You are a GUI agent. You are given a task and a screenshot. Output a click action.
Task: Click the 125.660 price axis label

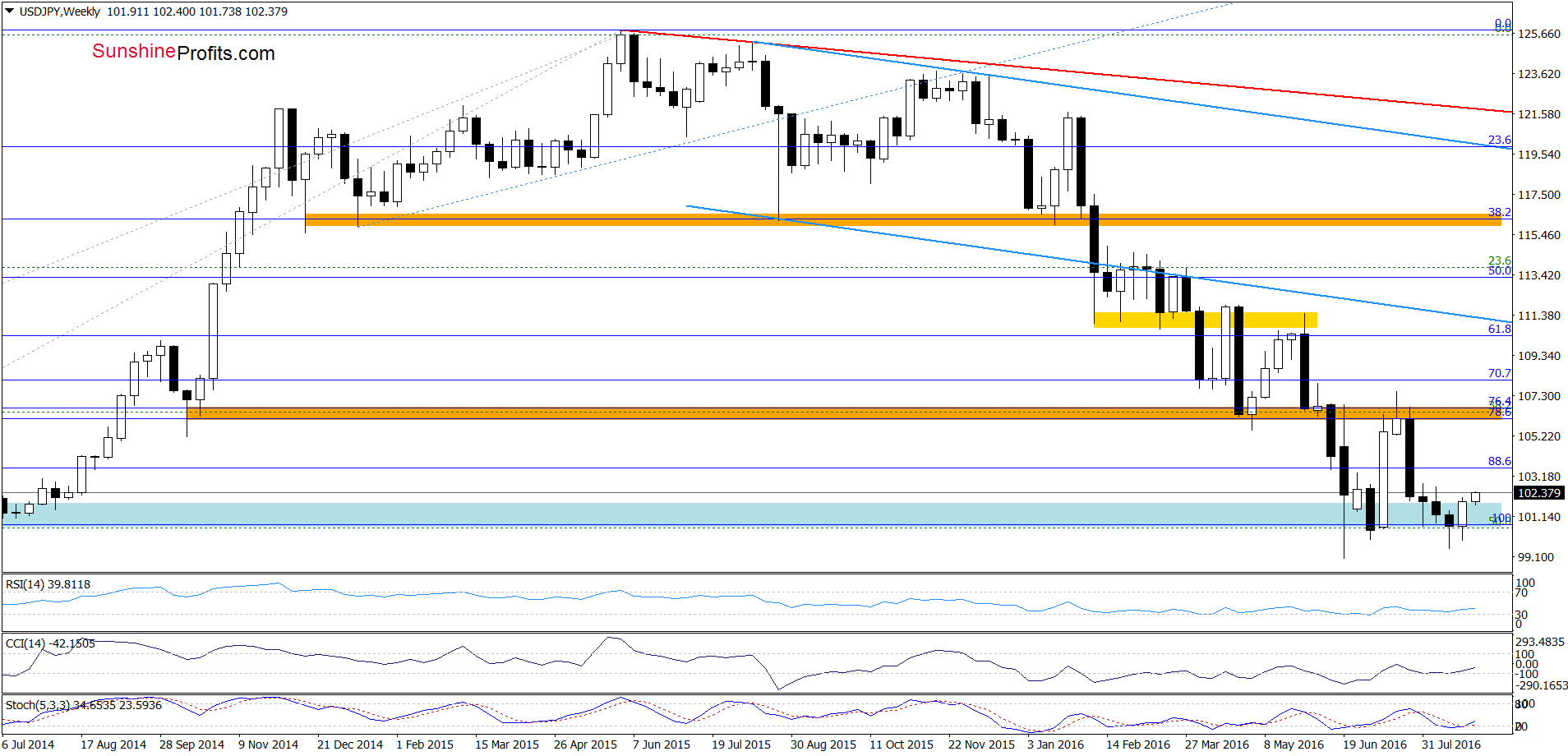point(1539,34)
